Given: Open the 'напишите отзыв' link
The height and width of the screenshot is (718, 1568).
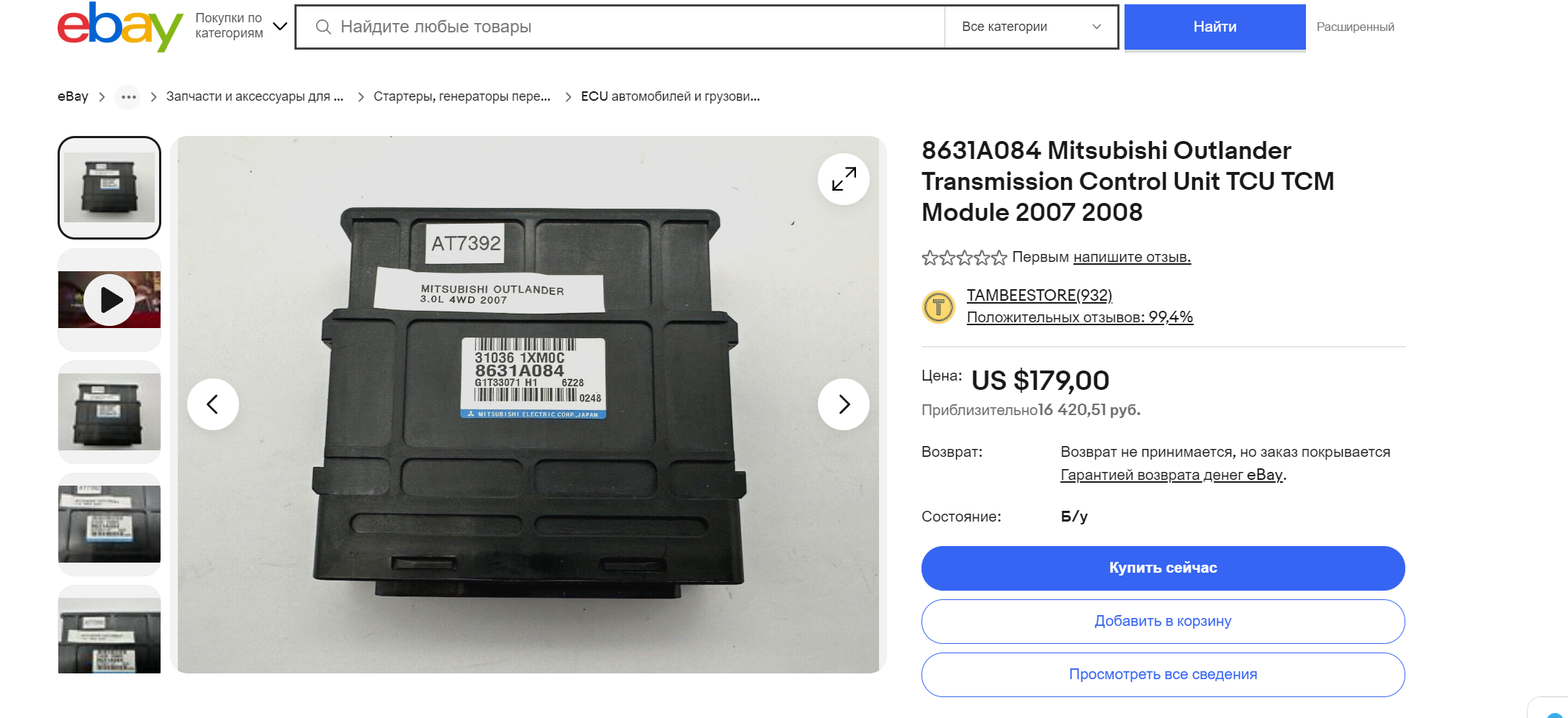Looking at the screenshot, I should tap(1131, 257).
